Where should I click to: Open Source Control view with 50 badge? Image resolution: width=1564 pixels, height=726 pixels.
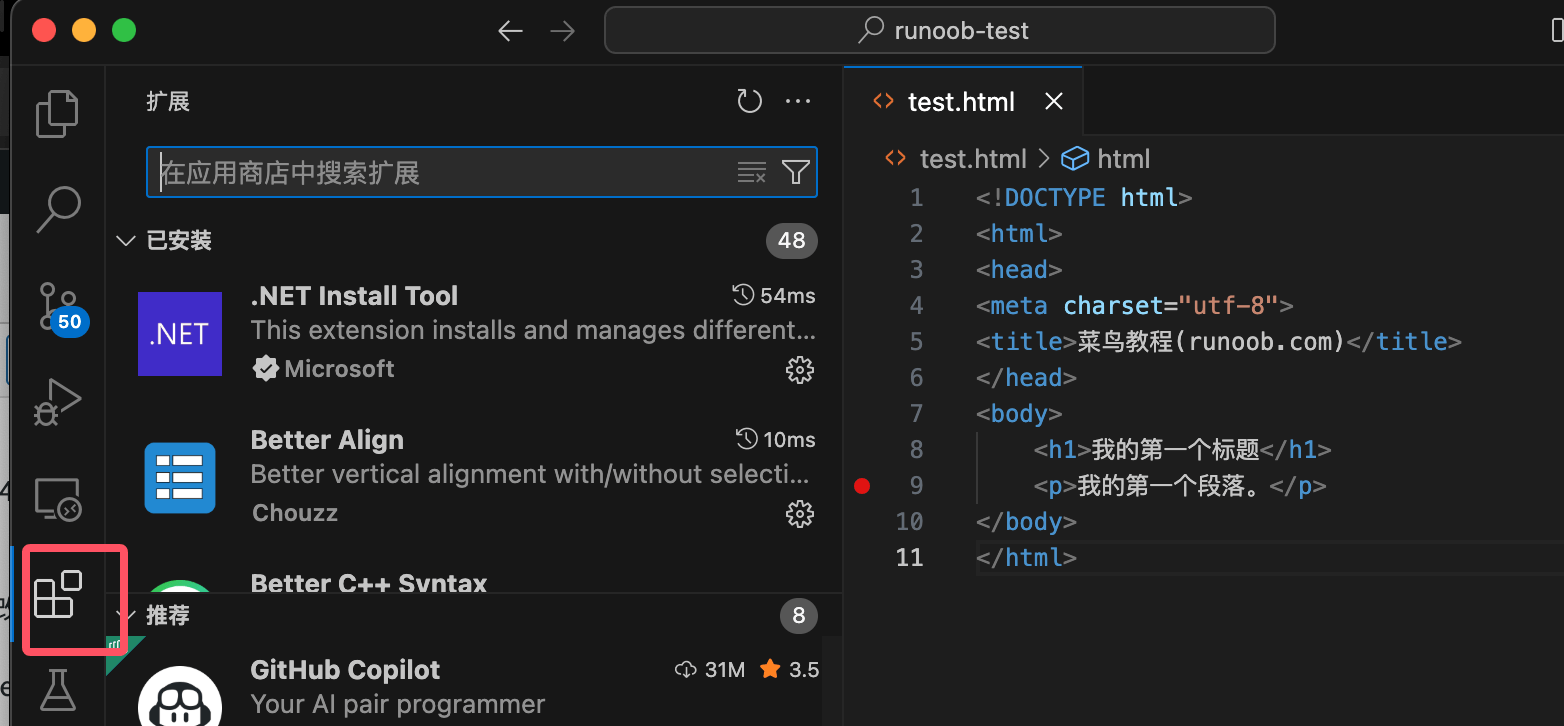(57, 306)
